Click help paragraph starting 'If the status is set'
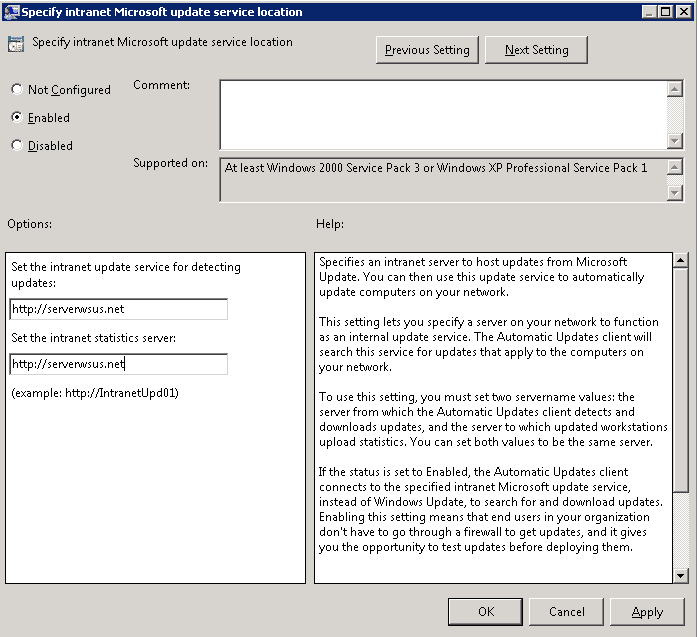 [x=491, y=509]
